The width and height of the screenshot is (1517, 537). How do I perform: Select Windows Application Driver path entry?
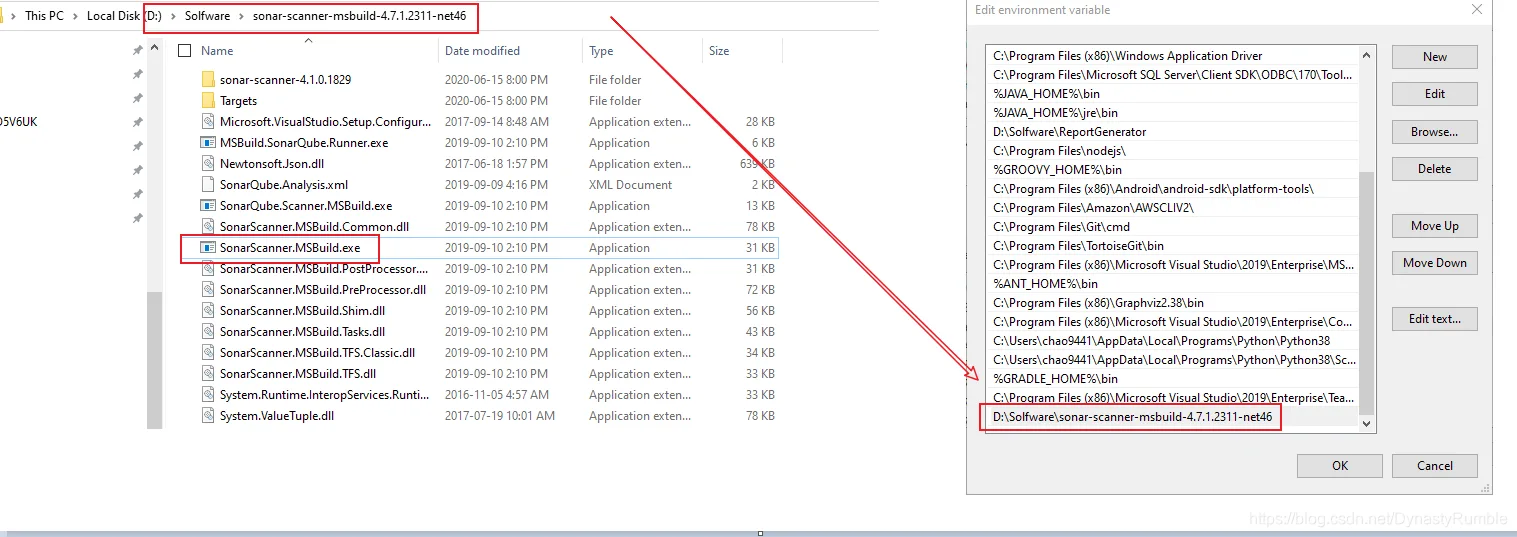coord(1171,56)
